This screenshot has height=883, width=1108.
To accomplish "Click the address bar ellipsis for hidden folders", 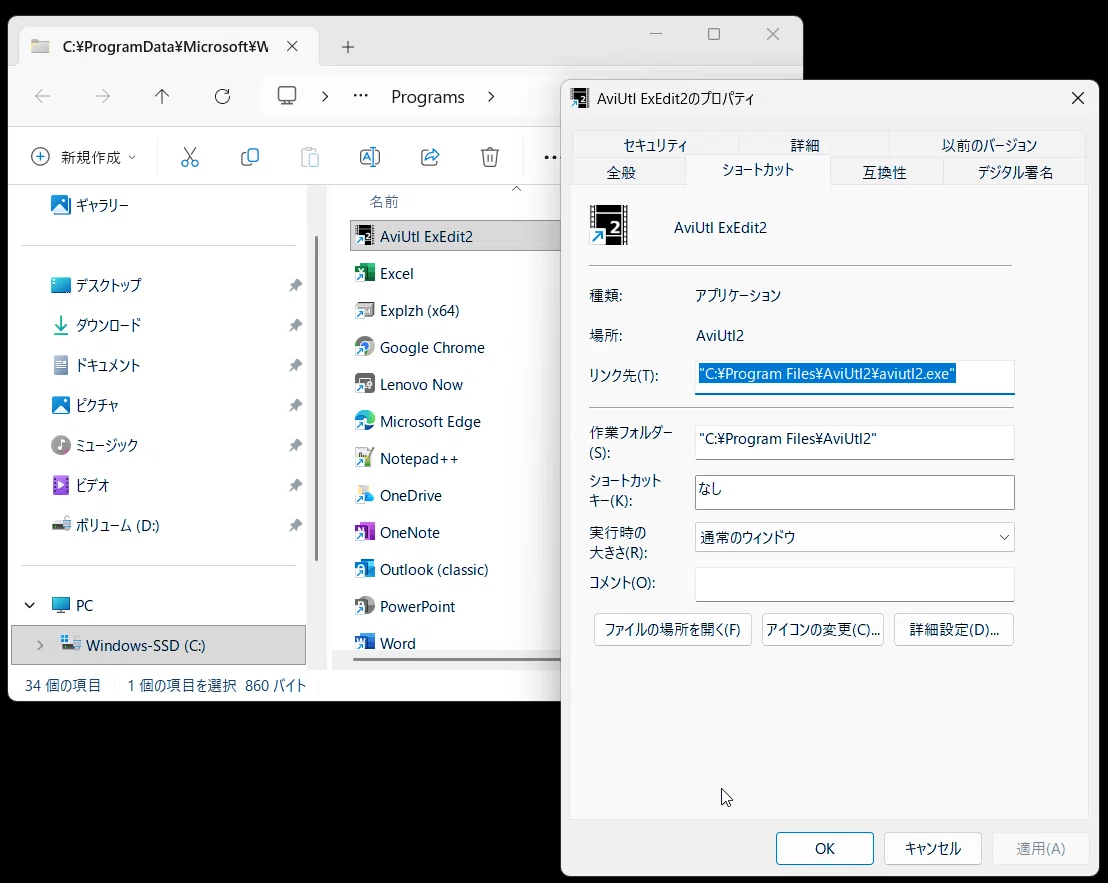I will [x=360, y=95].
